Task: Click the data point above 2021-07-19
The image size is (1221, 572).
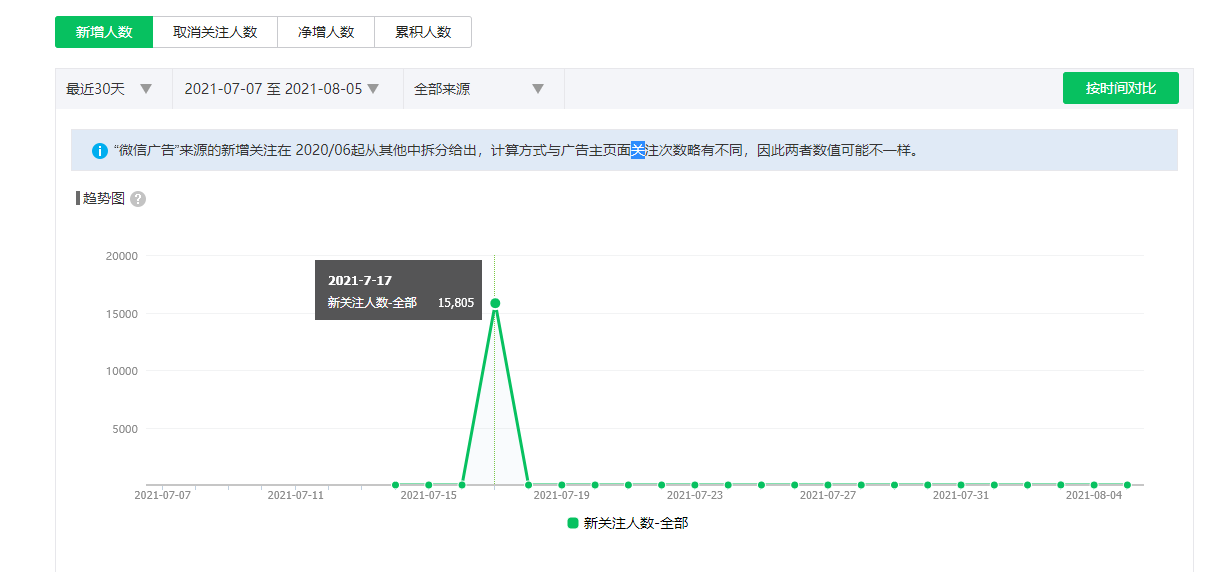Action: (562, 485)
